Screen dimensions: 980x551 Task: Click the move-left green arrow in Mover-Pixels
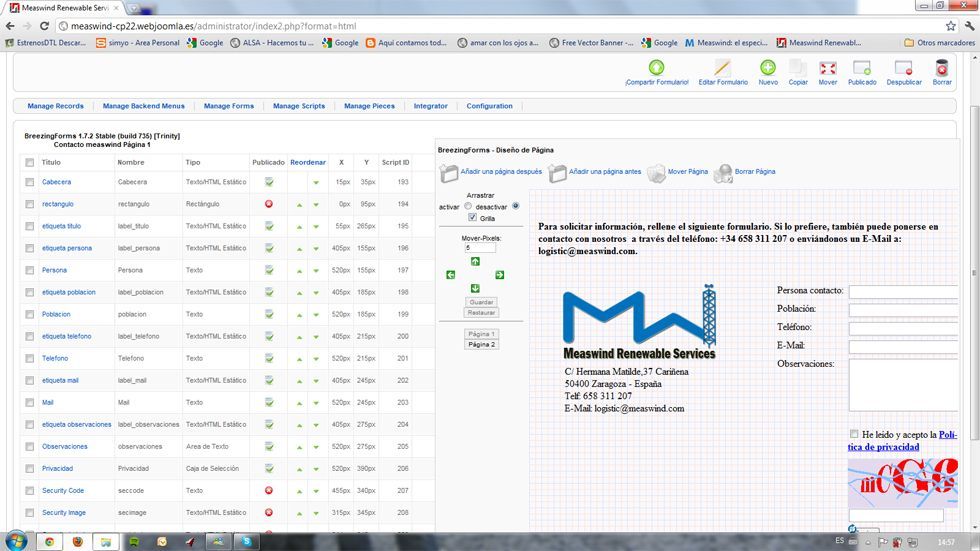click(451, 275)
